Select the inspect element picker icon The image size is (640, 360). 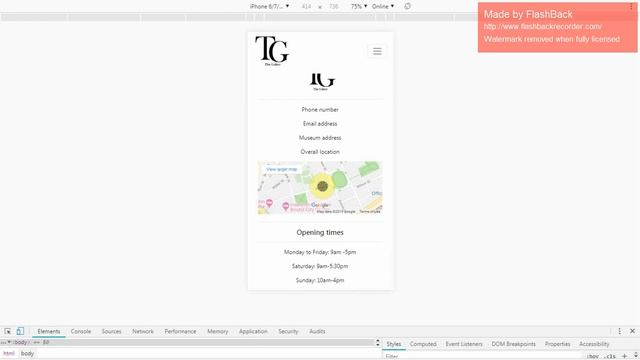(8, 331)
